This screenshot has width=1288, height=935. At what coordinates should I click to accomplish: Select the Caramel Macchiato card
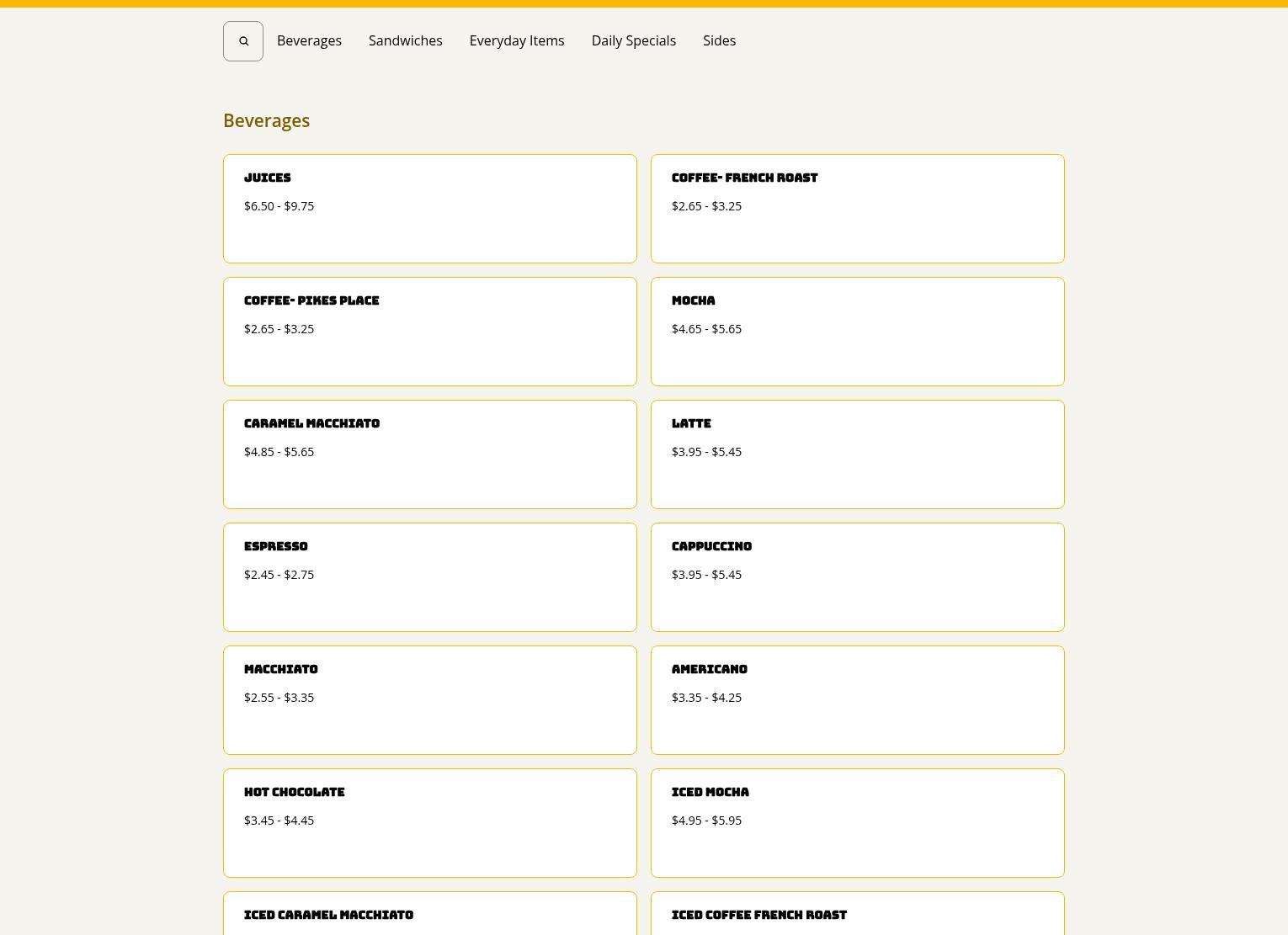pyautogui.click(x=429, y=454)
